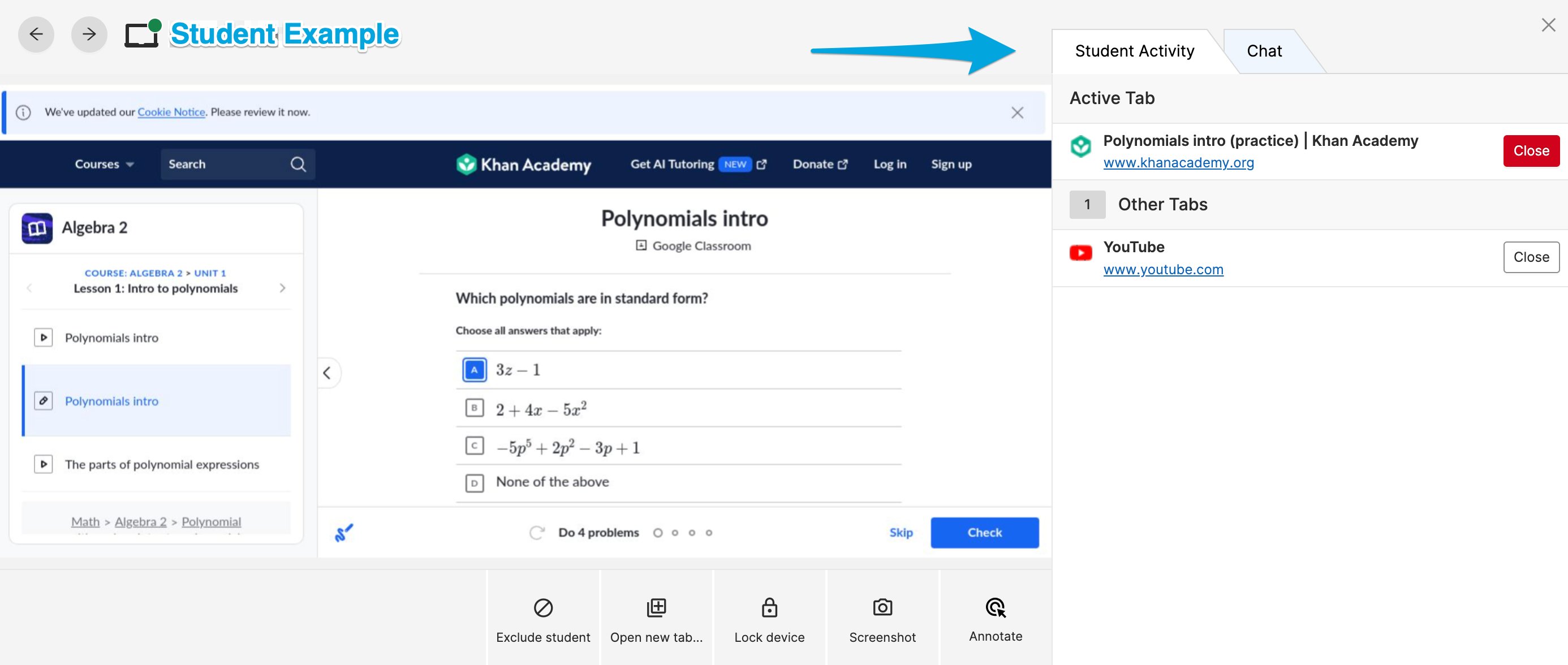Screen dimensions: 1568x665
Task: Close the YouTube tab
Action: point(1531,257)
